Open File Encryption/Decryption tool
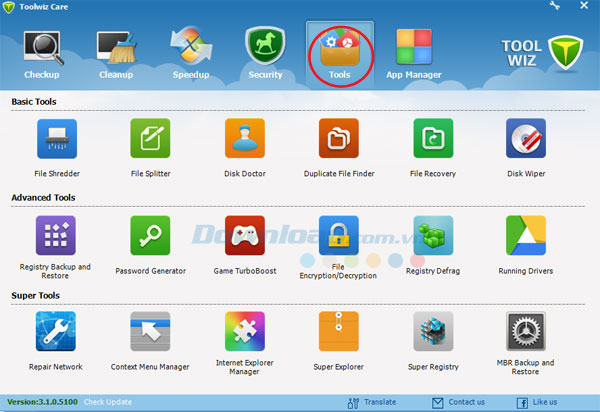This screenshot has width=600, height=412. pyautogui.click(x=339, y=235)
